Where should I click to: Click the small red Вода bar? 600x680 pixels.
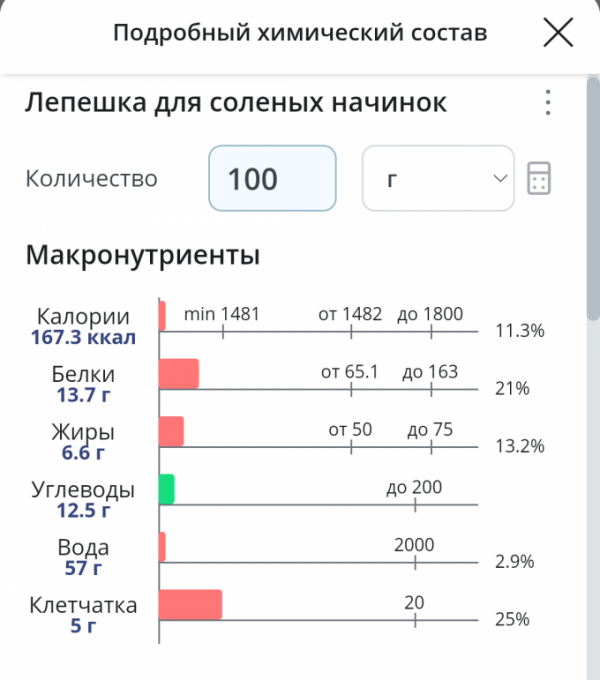tap(162, 547)
